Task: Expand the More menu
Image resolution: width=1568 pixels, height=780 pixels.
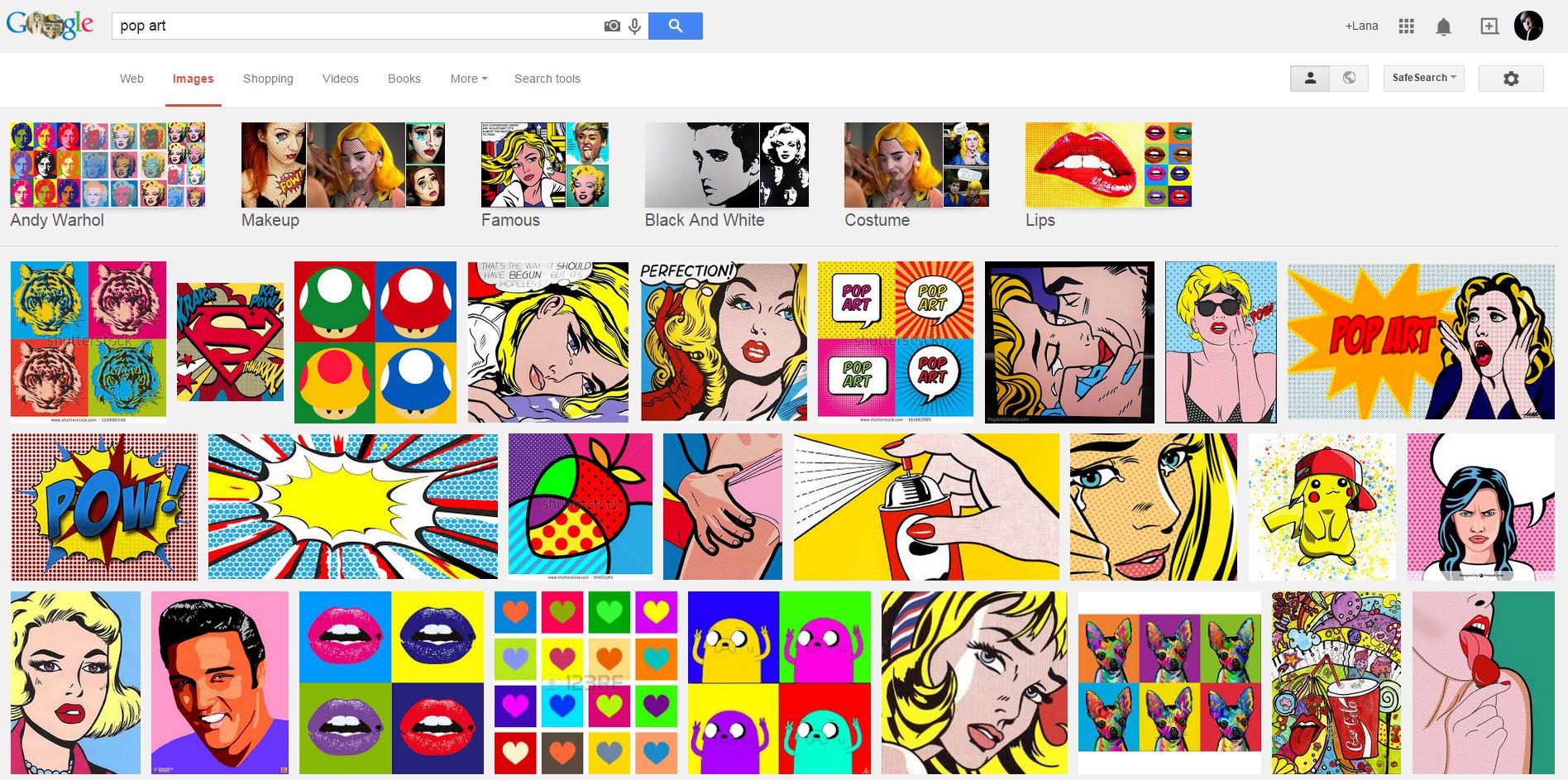Action: coord(469,79)
